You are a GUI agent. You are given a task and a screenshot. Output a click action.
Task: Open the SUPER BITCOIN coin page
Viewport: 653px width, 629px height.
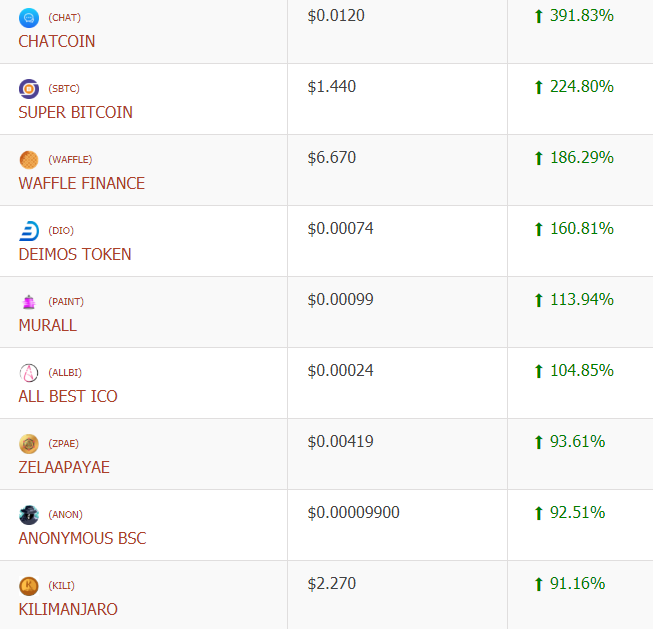click(75, 112)
